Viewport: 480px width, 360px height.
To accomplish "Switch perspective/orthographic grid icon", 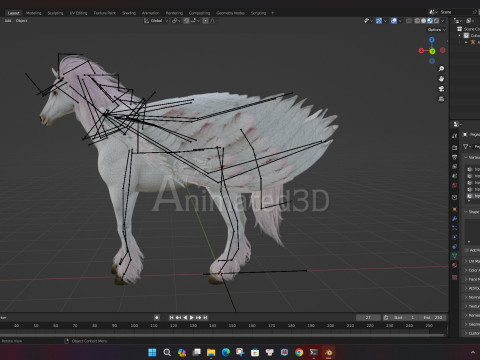I will click(x=441, y=99).
